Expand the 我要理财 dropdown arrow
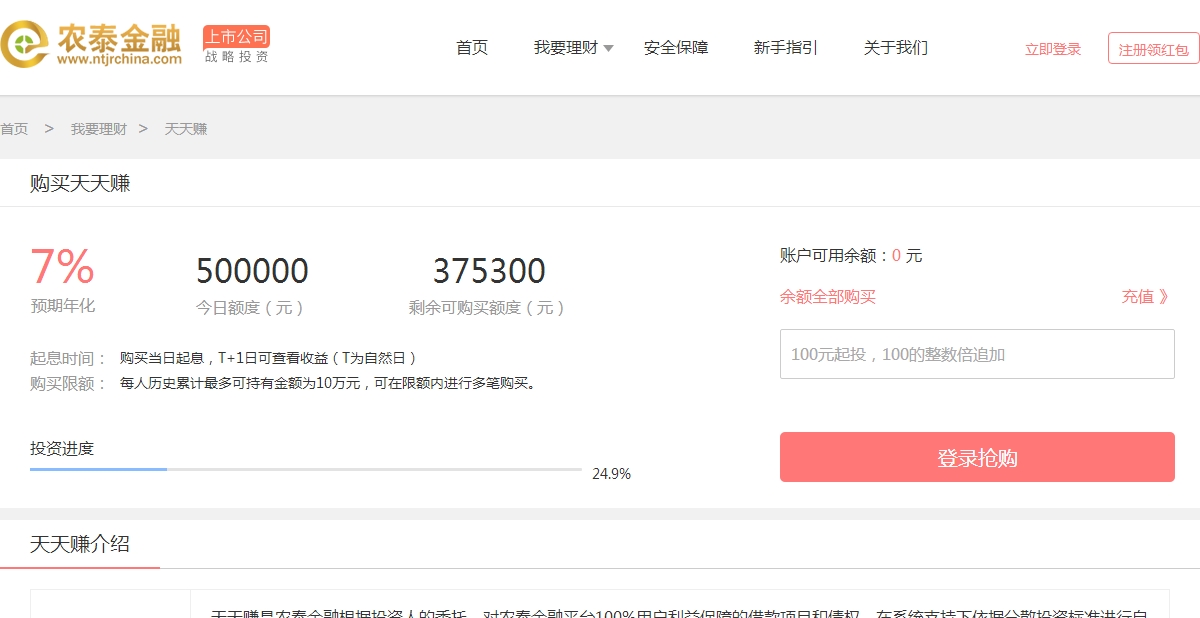 click(x=608, y=49)
